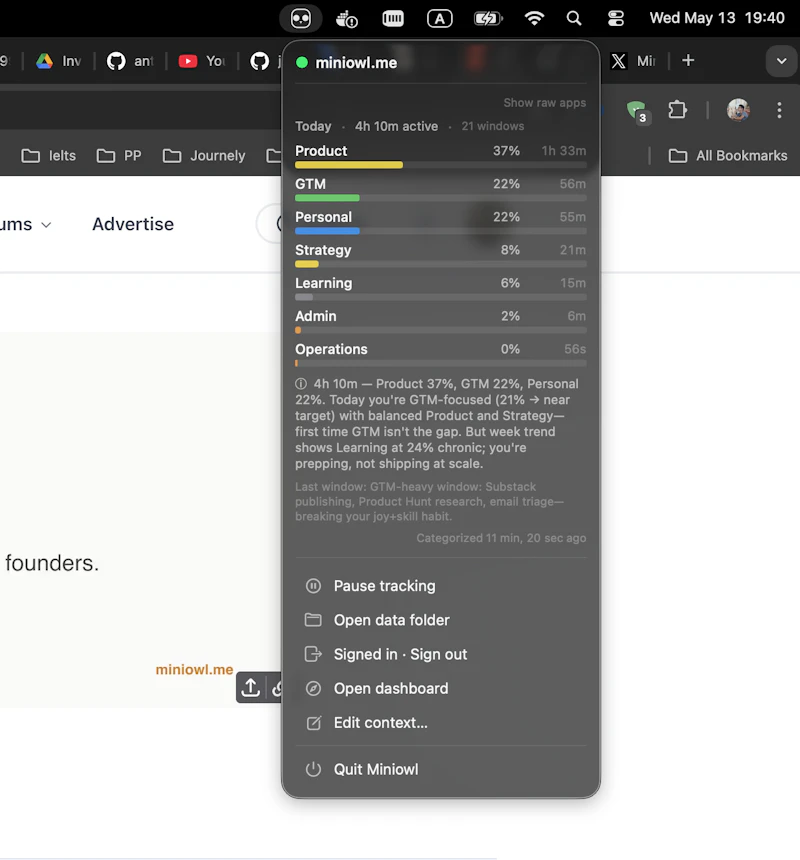This screenshot has height=860, width=800.
Task: Select the Strategy category row
Action: click(440, 255)
